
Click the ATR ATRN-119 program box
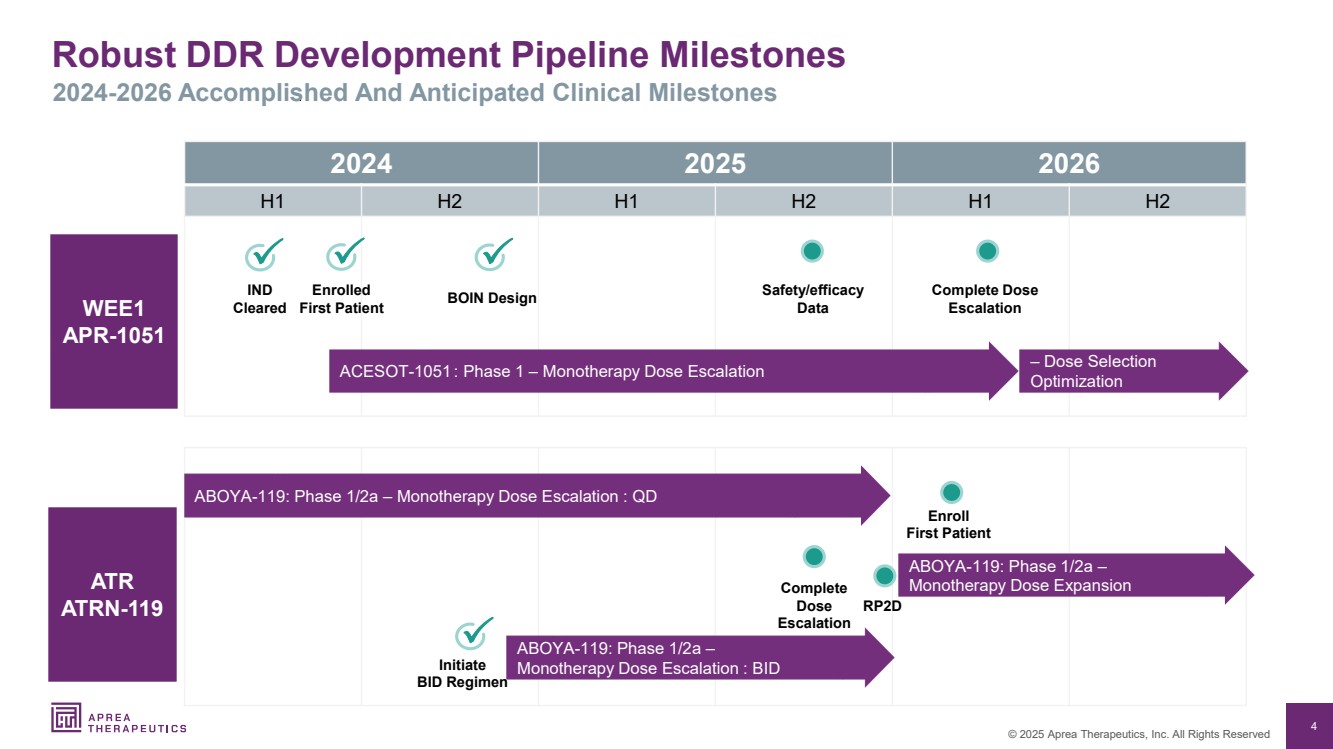pos(113,594)
